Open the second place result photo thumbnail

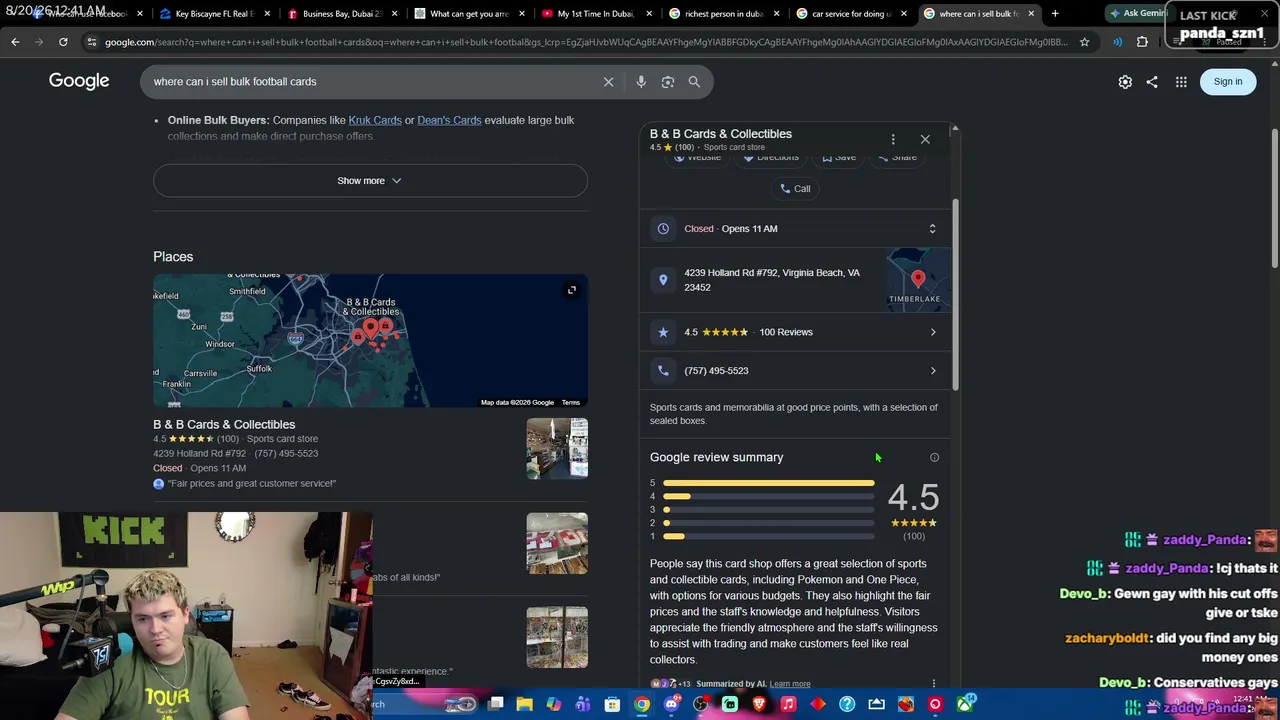coord(557,543)
